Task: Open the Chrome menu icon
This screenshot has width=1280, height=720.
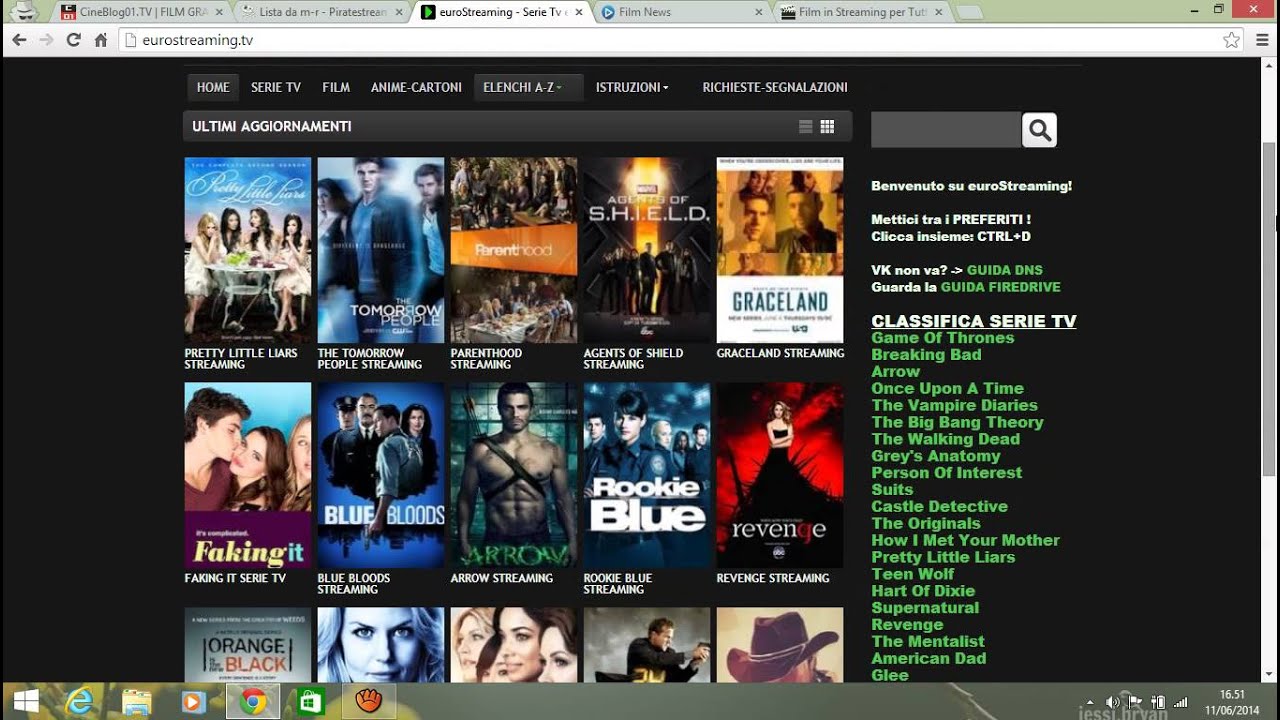Action: 1261,40
